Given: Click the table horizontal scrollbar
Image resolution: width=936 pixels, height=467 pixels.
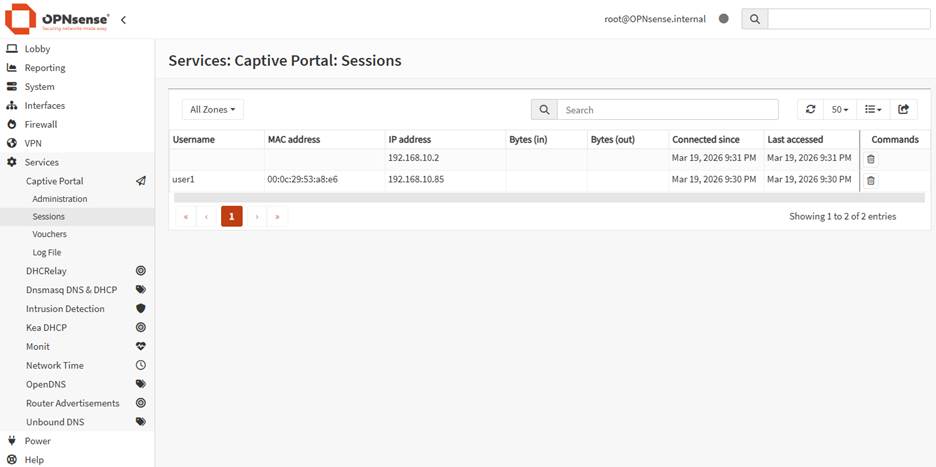Looking at the screenshot, I should coord(548,198).
